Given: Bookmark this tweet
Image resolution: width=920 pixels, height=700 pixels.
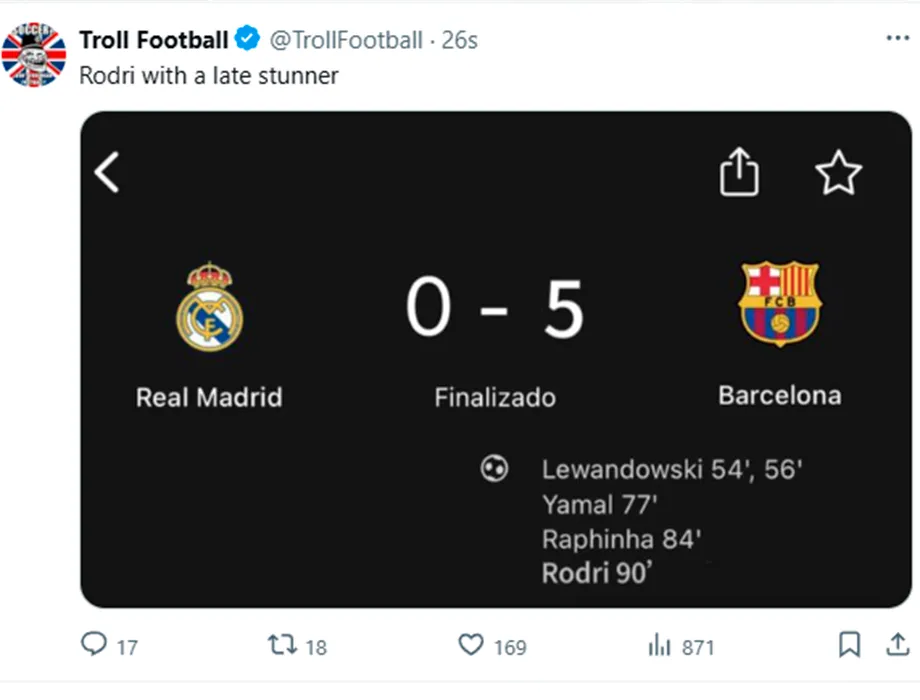Looking at the screenshot, I should [x=849, y=646].
